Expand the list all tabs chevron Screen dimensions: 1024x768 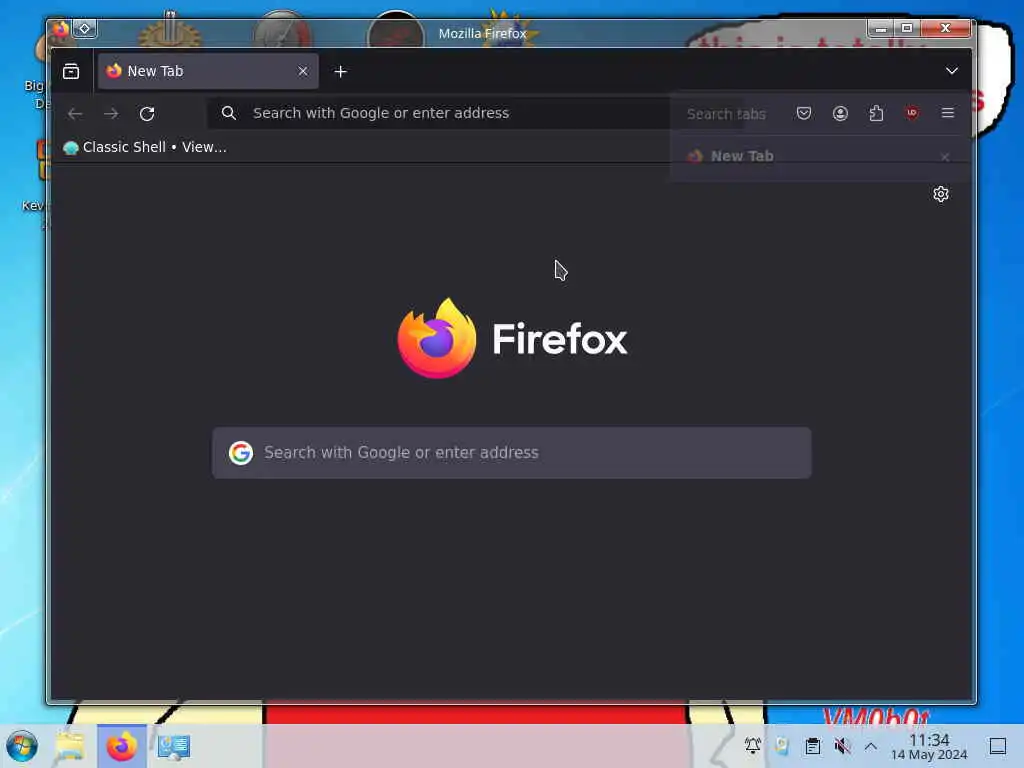[952, 71]
